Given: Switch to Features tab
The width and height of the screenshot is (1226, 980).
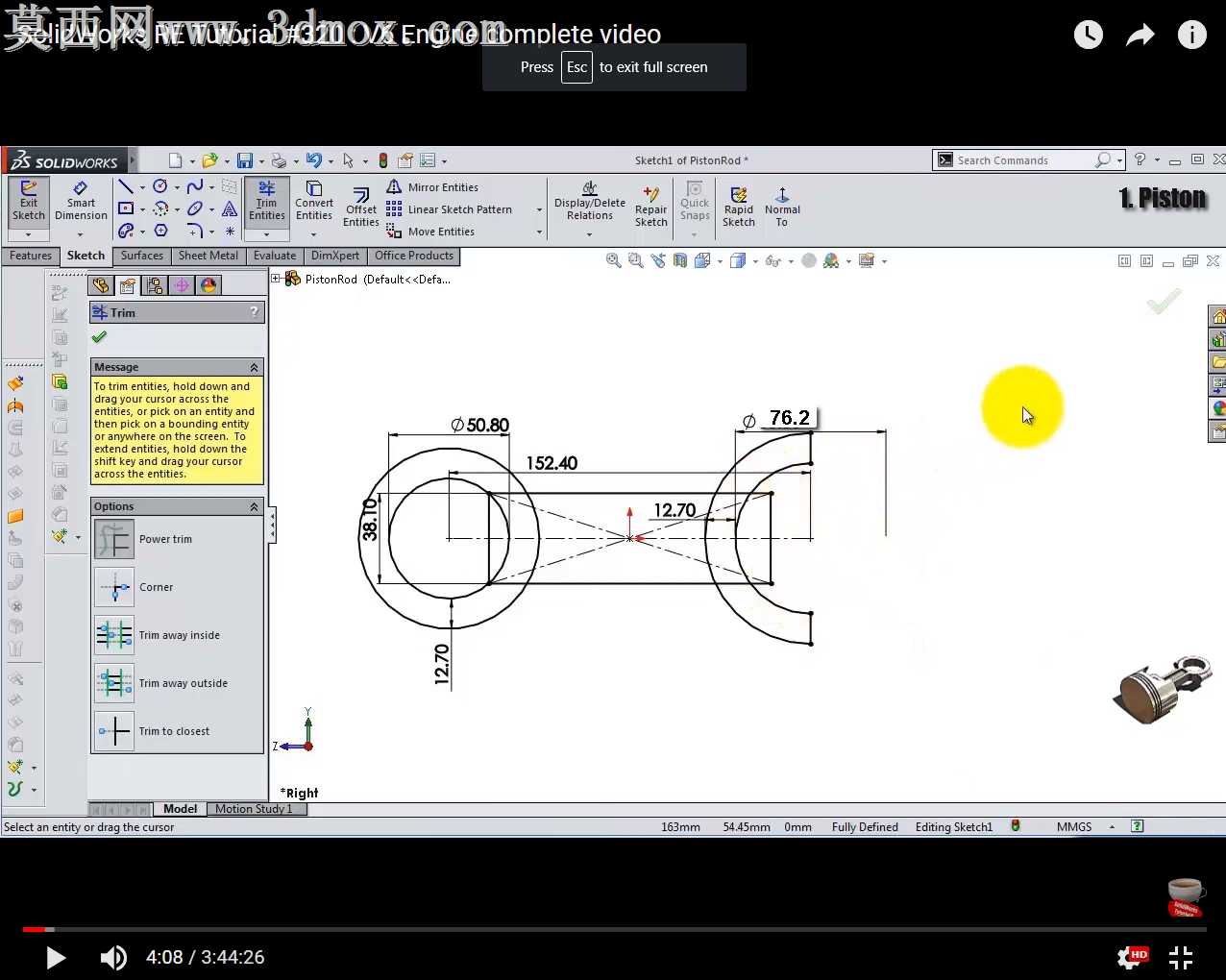Looking at the screenshot, I should (x=31, y=256).
